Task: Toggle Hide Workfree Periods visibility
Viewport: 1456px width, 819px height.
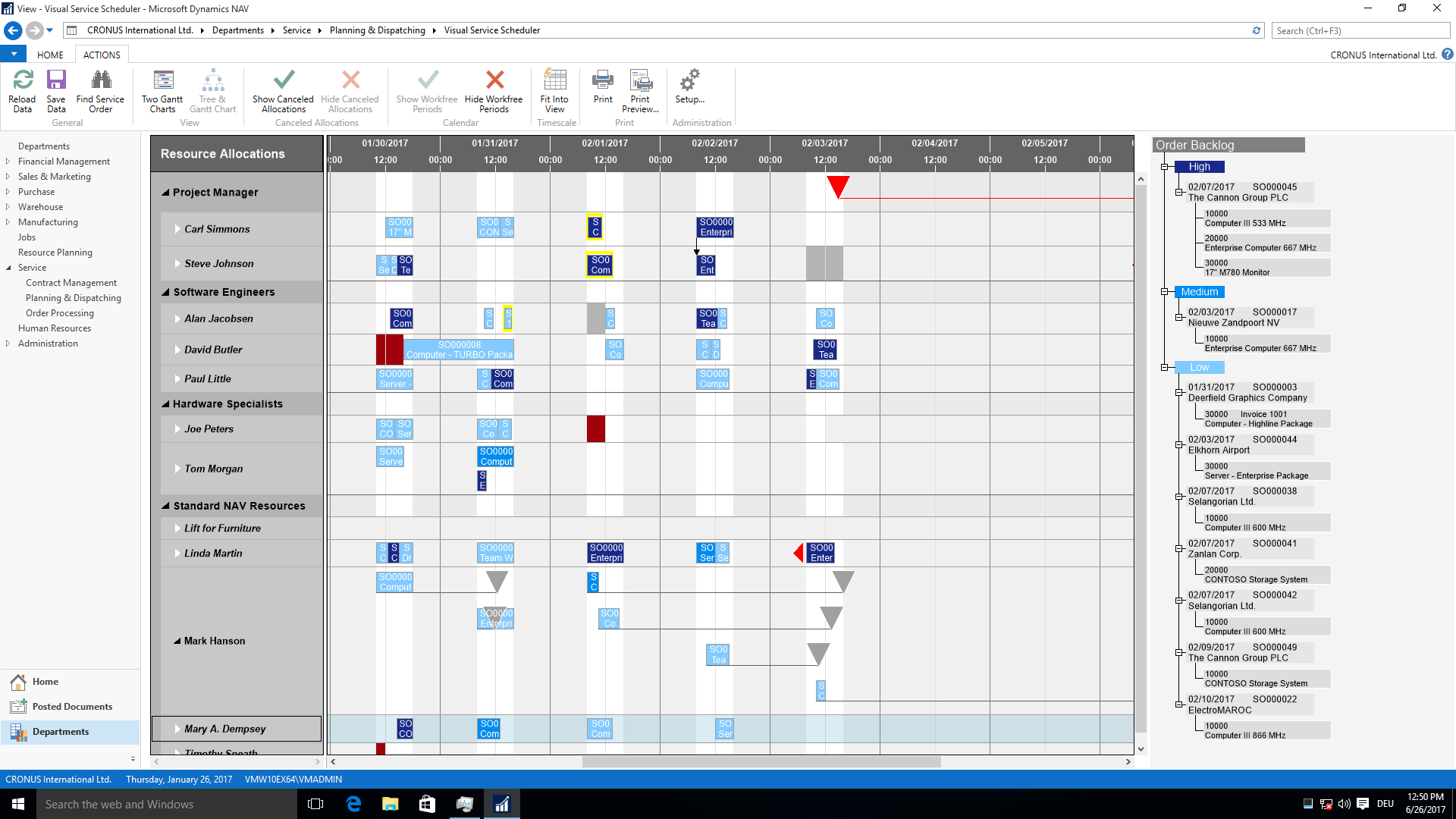Action: (494, 90)
